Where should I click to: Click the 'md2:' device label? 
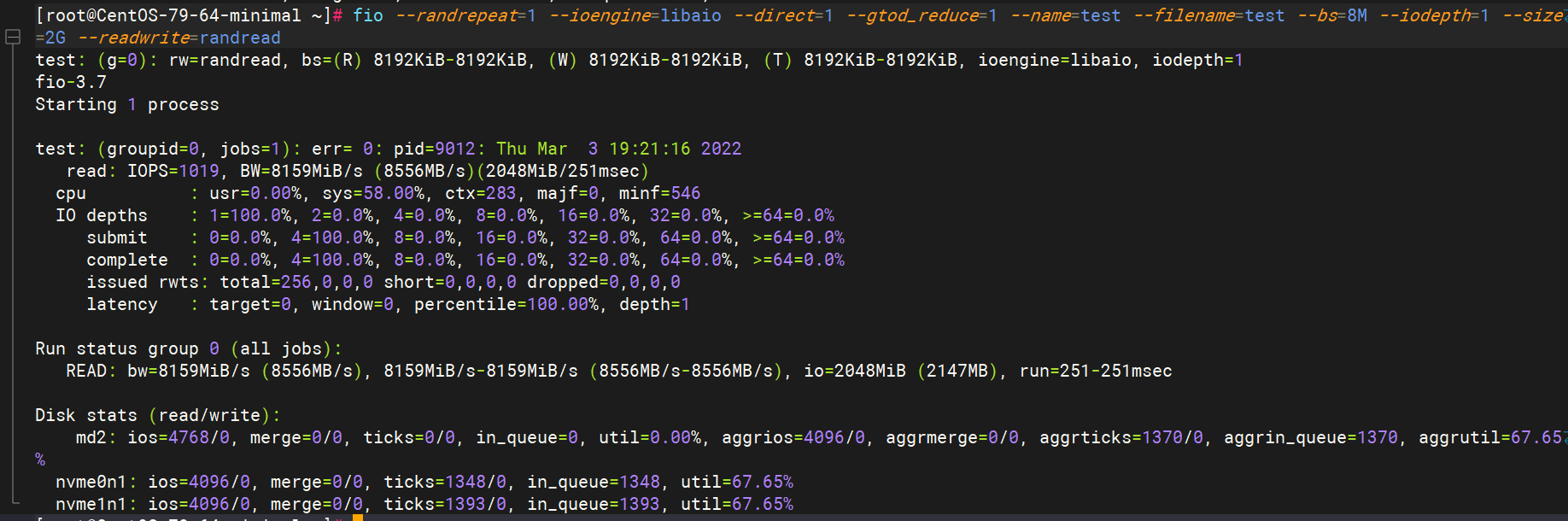click(x=97, y=437)
